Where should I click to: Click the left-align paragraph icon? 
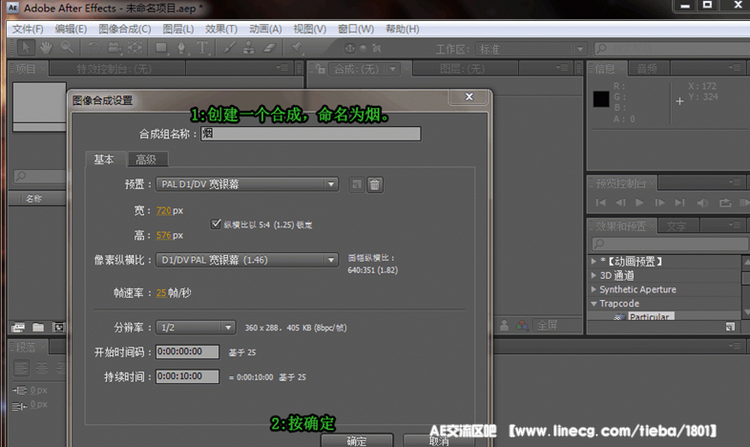click(21, 368)
